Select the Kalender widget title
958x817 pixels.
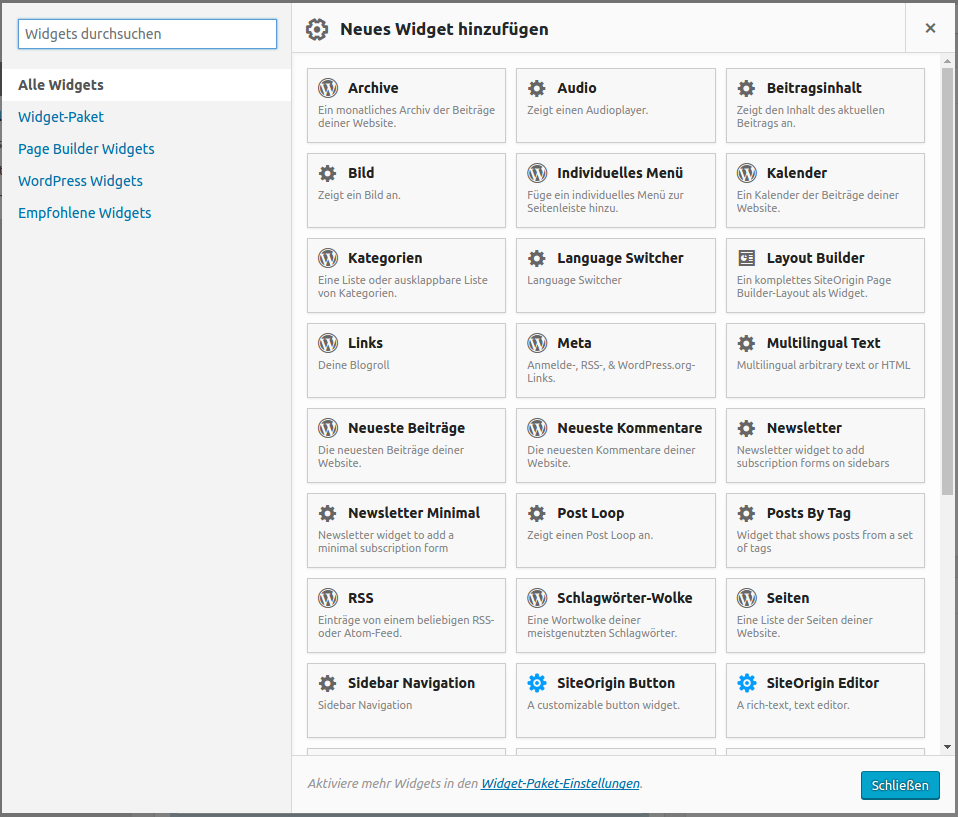pos(797,173)
